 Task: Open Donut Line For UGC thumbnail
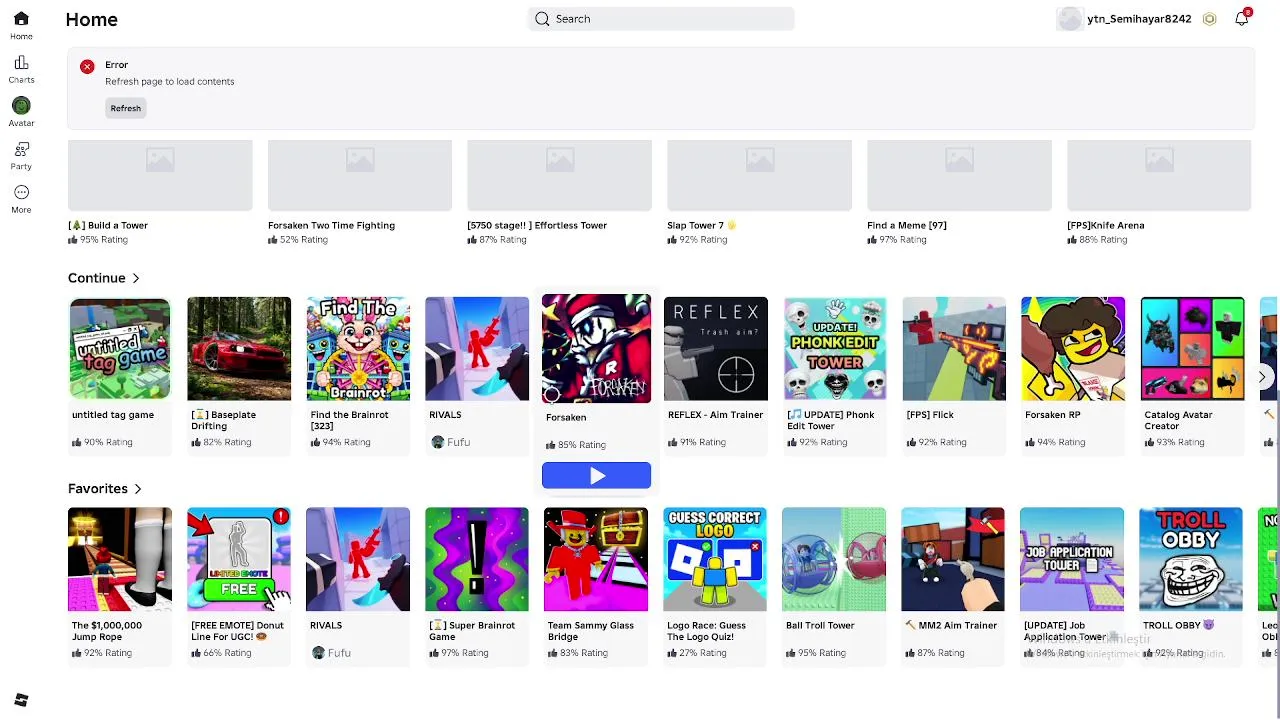(x=239, y=559)
